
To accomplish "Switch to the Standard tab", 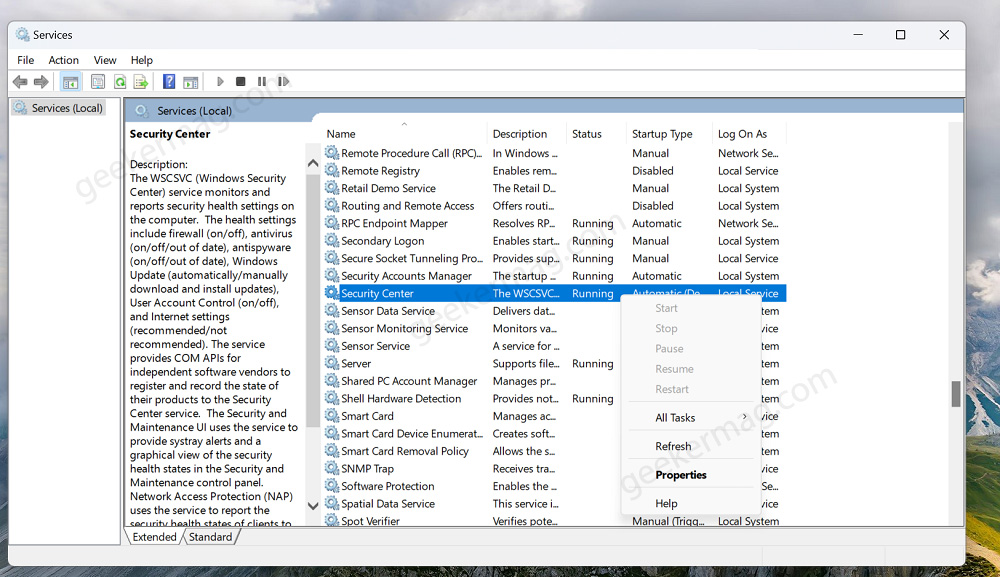I will coord(210,537).
